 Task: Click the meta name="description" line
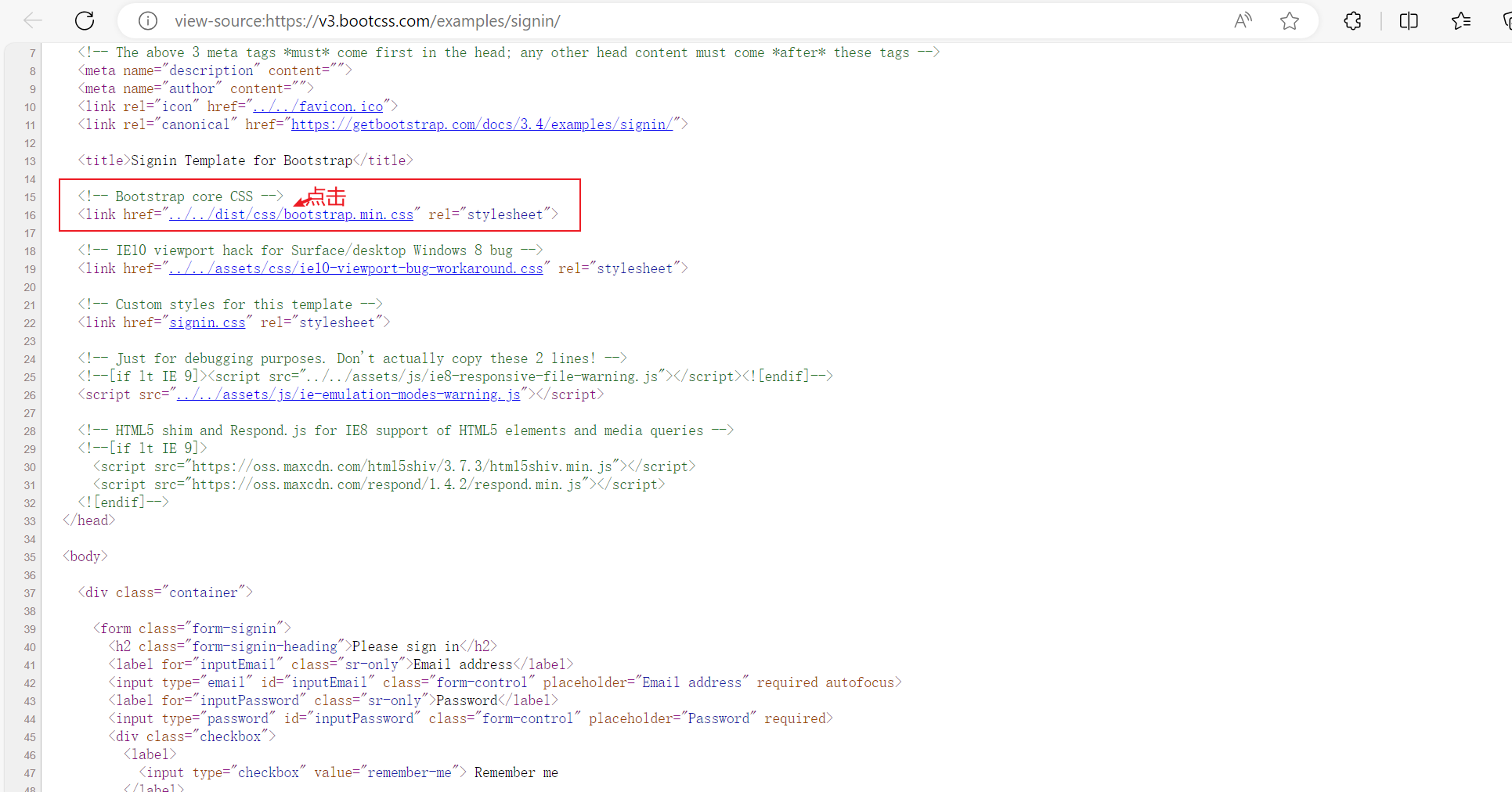(215, 70)
